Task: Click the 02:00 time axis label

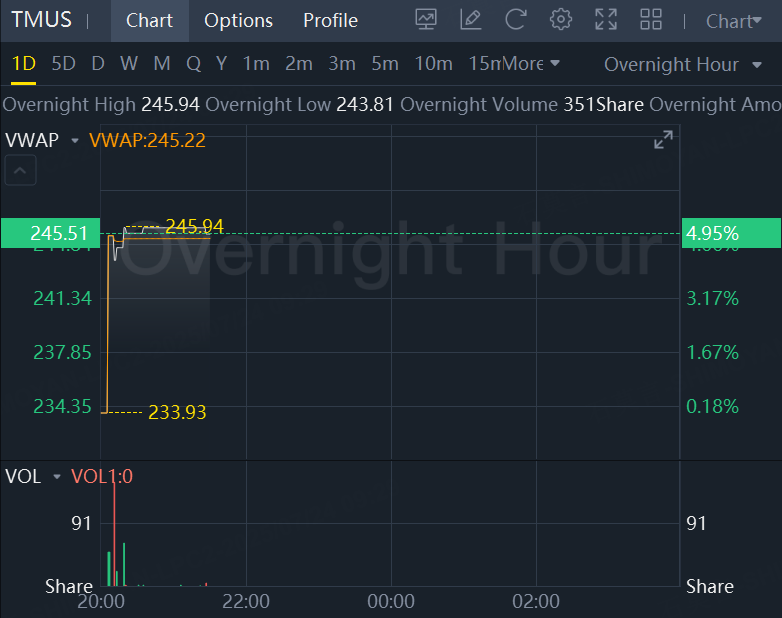Action: pos(536,602)
